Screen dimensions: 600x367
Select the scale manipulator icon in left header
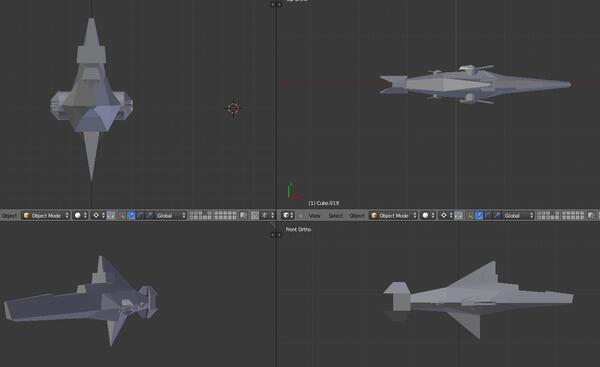[149, 216]
